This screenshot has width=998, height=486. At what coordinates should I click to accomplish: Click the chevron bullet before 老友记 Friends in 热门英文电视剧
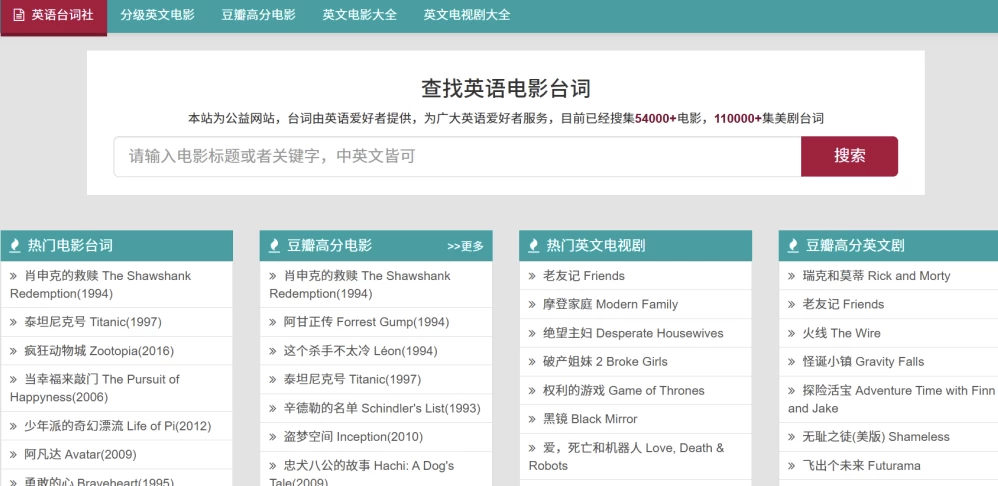pyautogui.click(x=533, y=276)
